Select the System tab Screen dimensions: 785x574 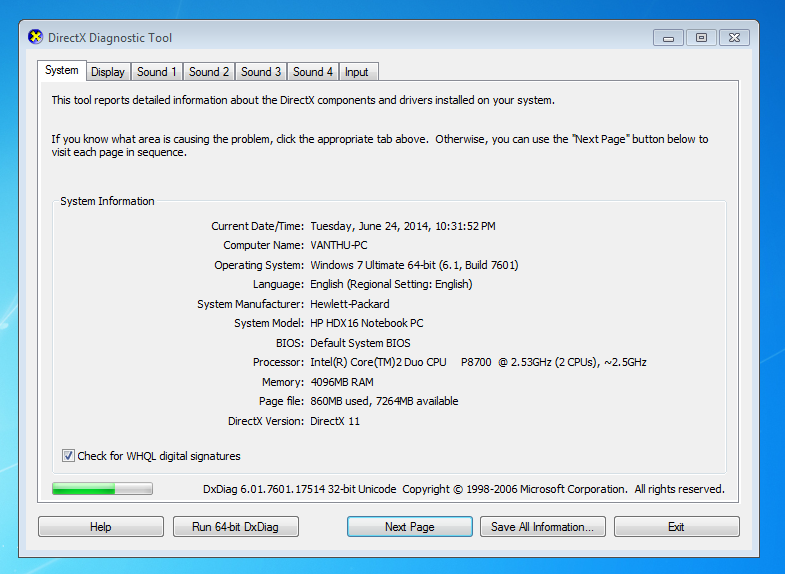pyautogui.click(x=62, y=70)
